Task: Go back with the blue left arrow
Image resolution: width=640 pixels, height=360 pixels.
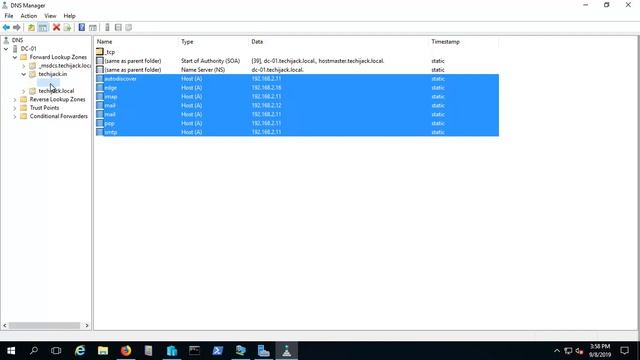Action: pos(6,27)
